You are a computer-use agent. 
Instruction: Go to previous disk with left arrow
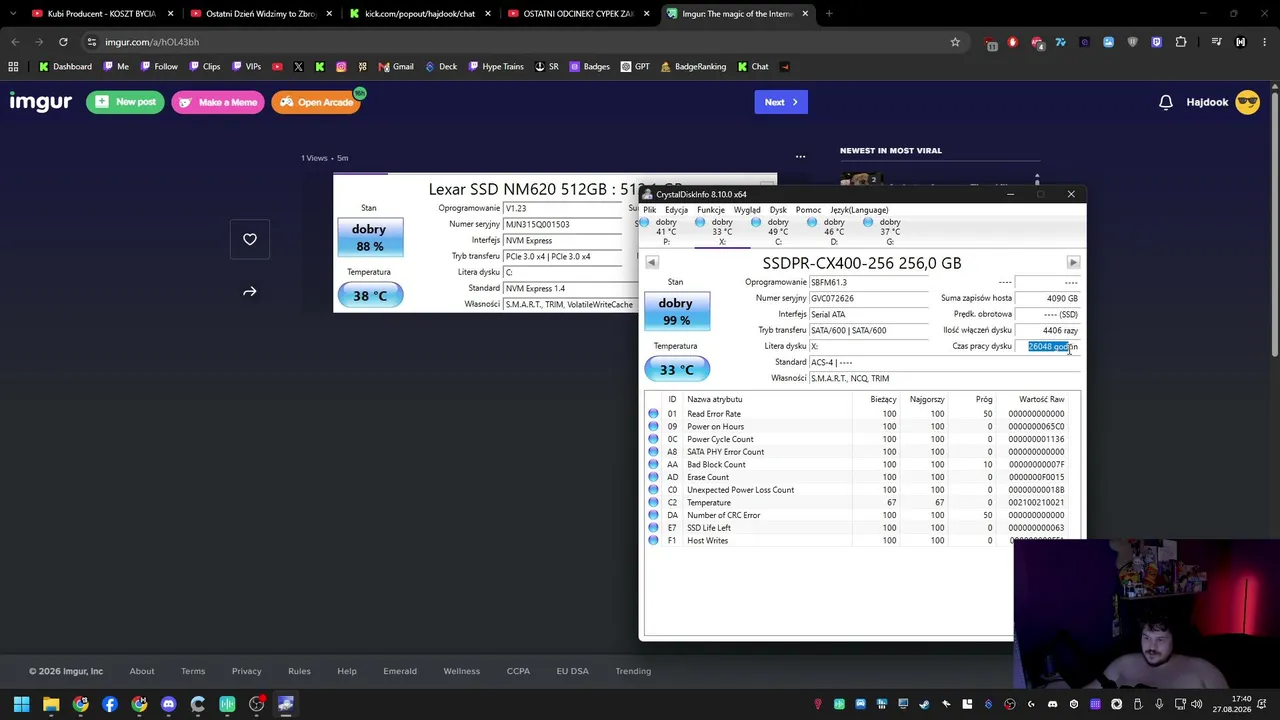[652, 263]
